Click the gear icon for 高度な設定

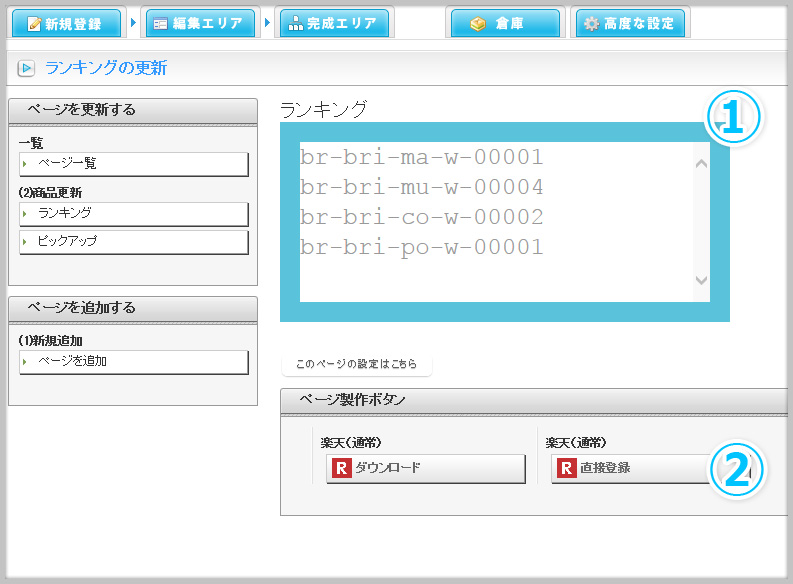[x=591, y=23]
